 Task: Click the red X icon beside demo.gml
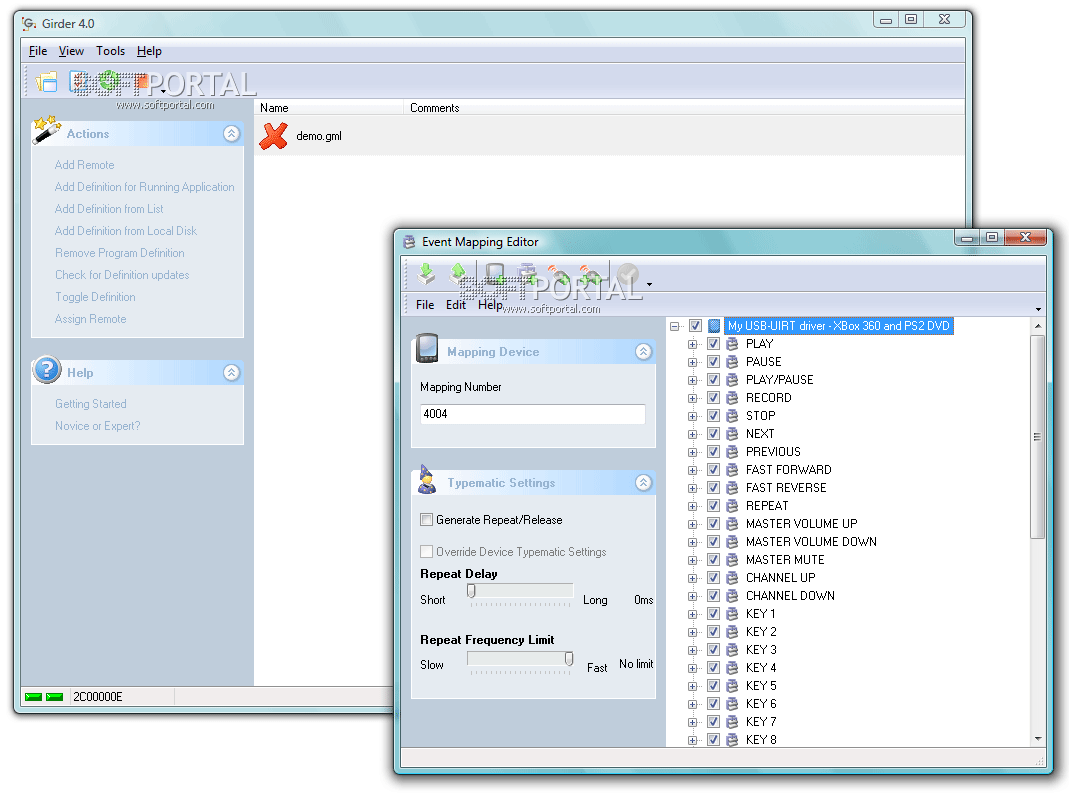(x=273, y=136)
